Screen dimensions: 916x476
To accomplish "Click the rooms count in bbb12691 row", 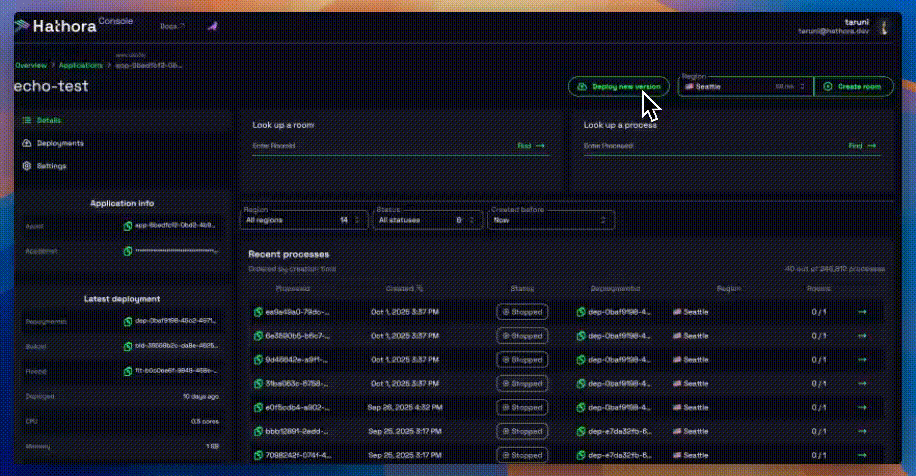I will [x=818, y=432].
